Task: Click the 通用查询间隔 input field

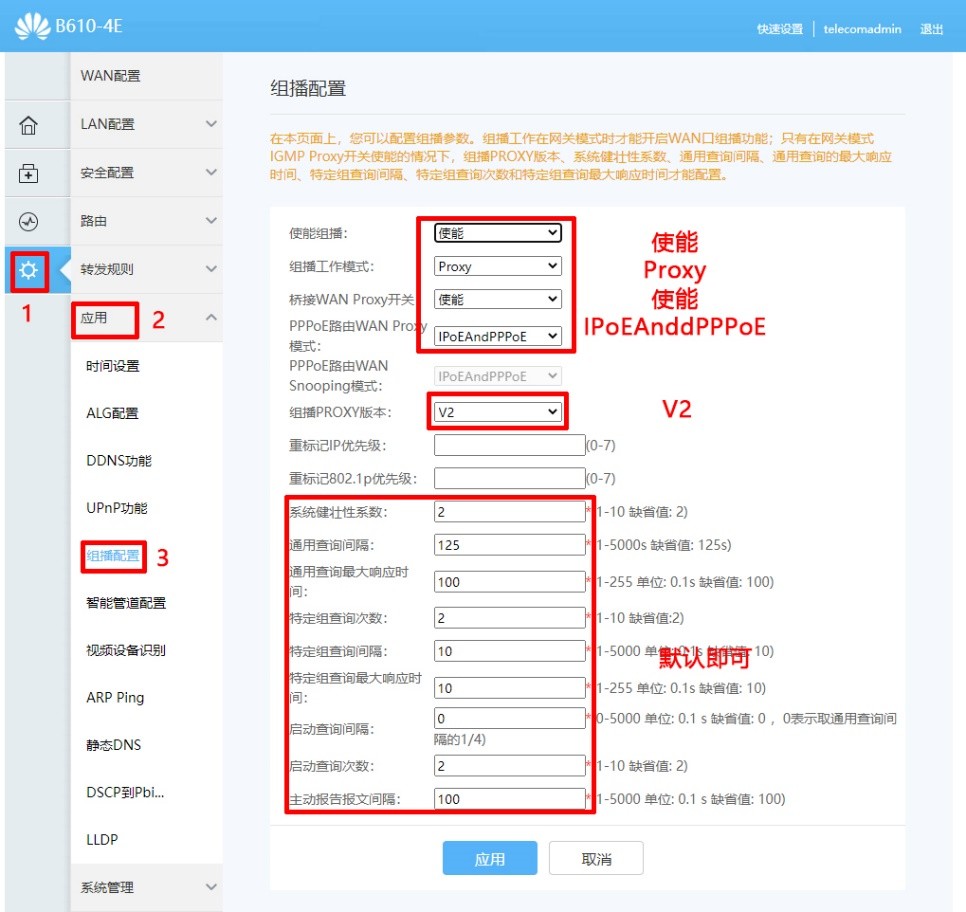Action: click(509, 545)
